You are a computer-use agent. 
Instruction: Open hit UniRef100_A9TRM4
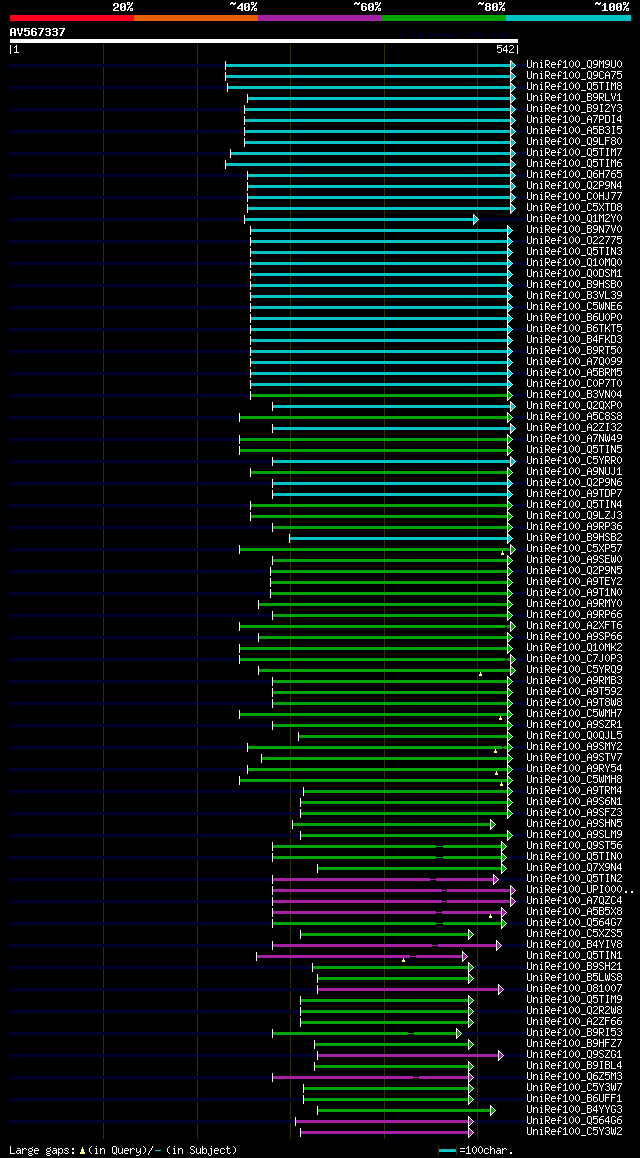coord(574,791)
